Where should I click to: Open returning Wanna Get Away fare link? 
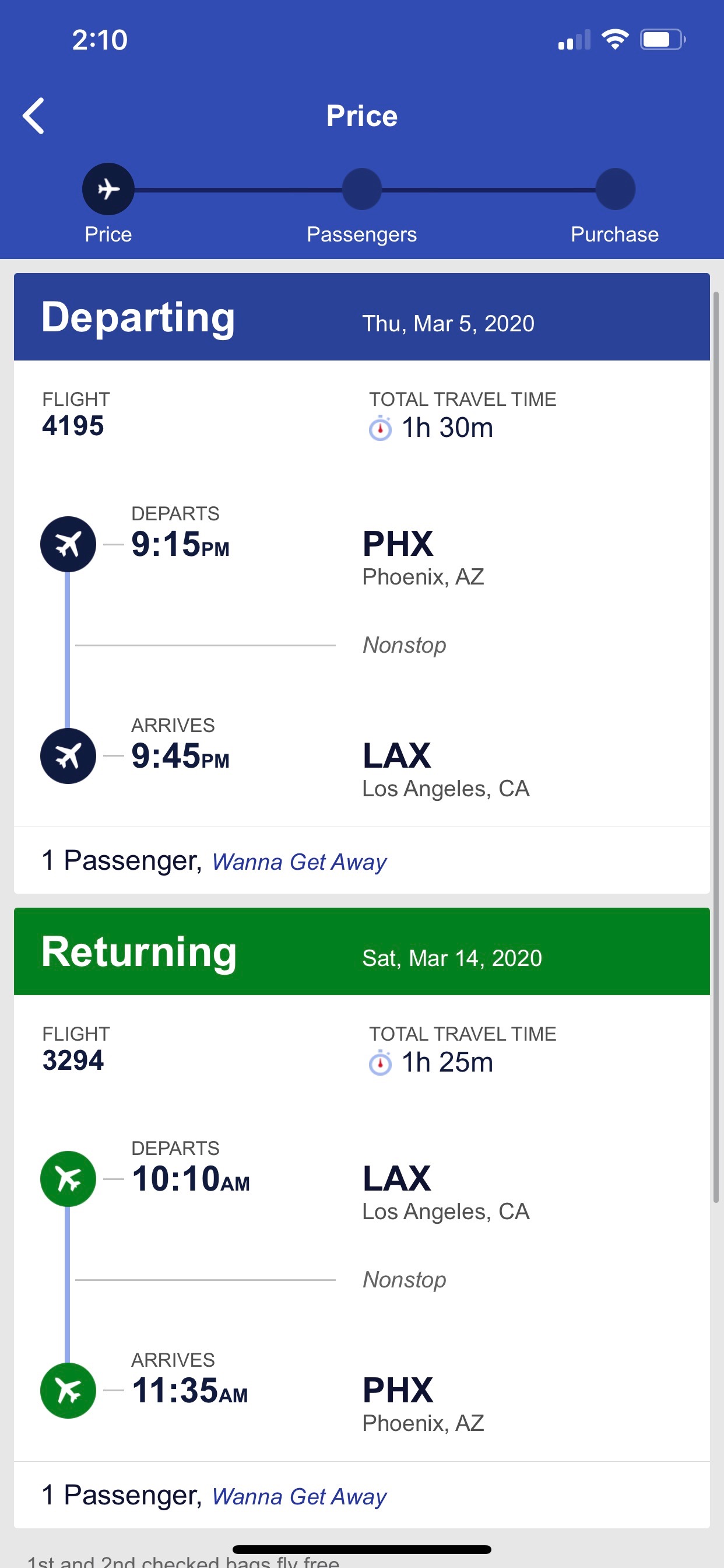(x=299, y=1497)
